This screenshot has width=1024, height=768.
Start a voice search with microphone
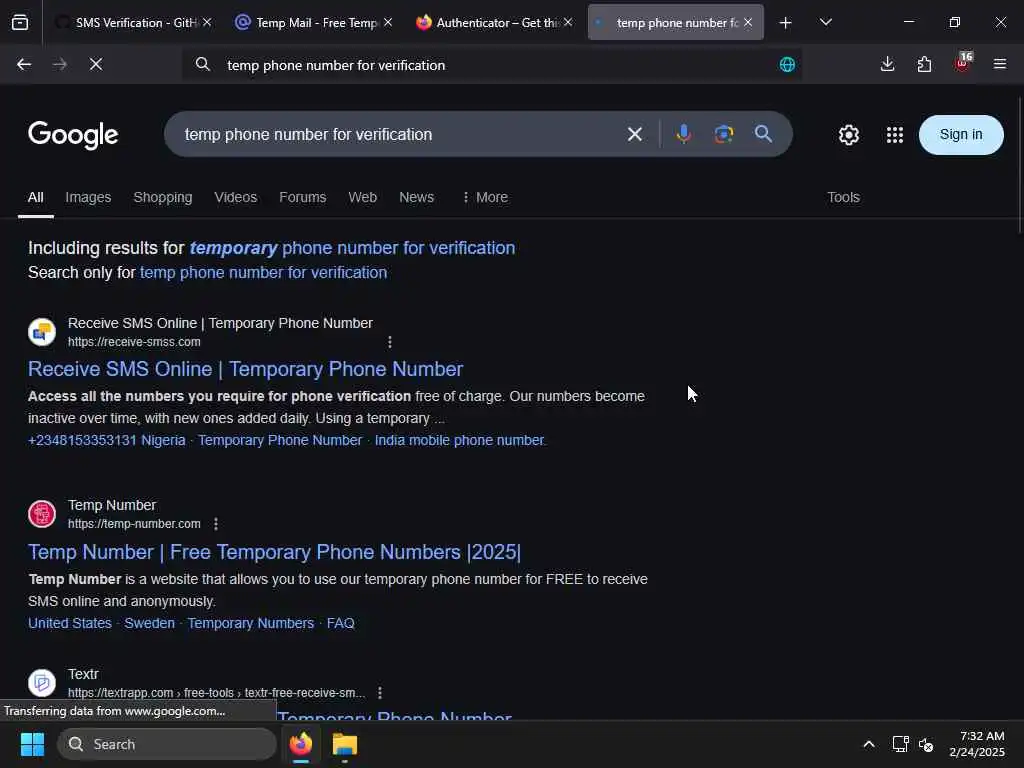click(684, 135)
